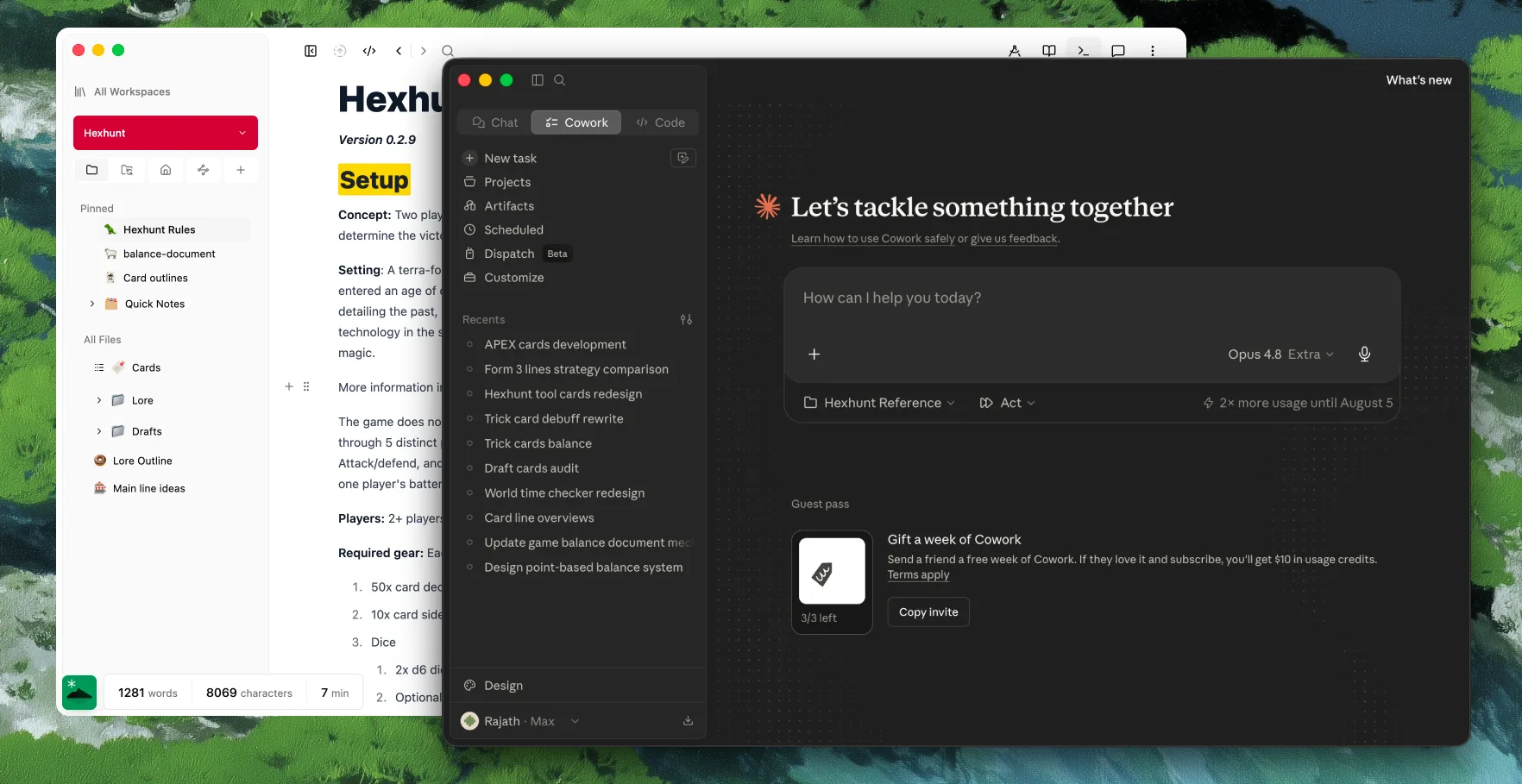The height and width of the screenshot is (784, 1522).
Task: Open comments bubble icon in notes toolbar
Action: 1118,51
